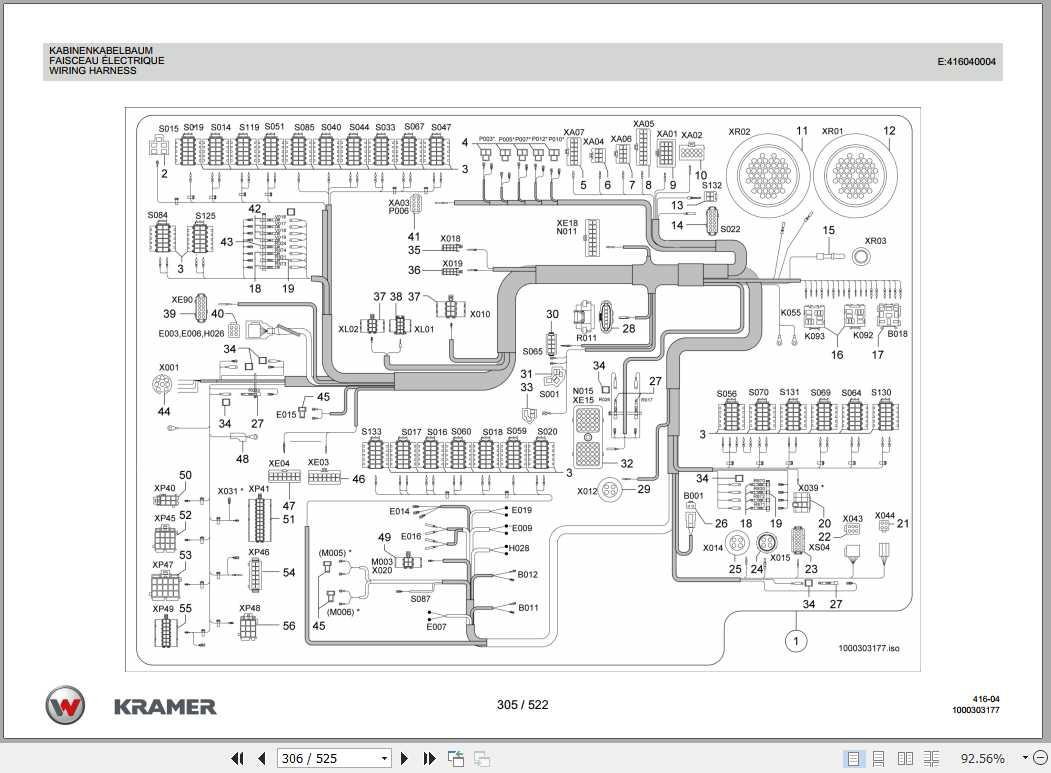Jump to the last page
1051x773 pixels.
[429, 759]
